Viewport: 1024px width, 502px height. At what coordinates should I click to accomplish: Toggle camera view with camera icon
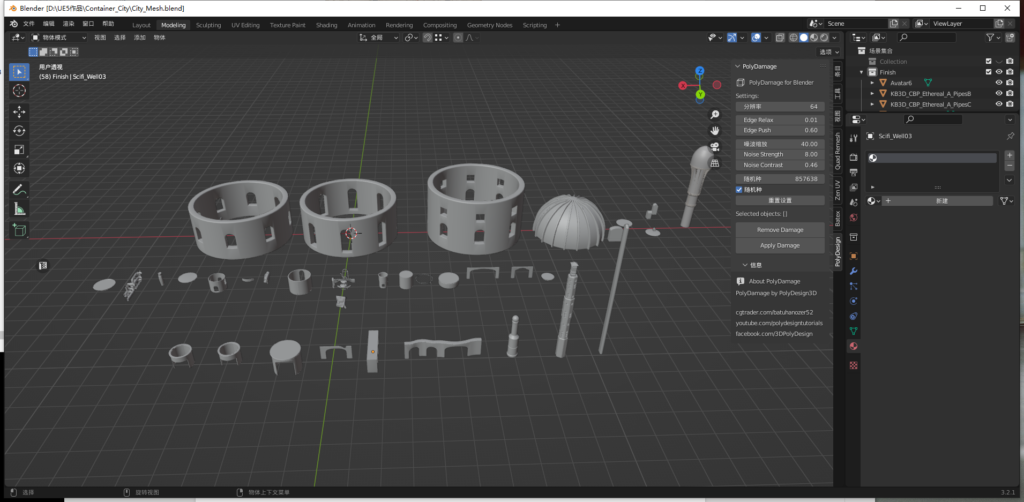coord(715,146)
